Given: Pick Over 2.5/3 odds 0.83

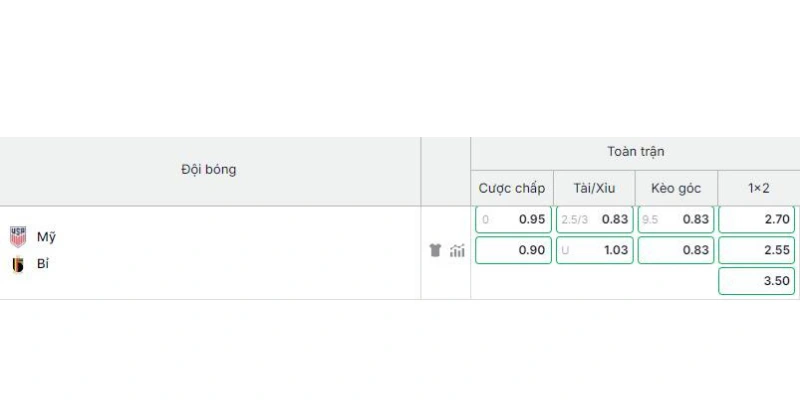Looking at the screenshot, I should click(x=594, y=219).
